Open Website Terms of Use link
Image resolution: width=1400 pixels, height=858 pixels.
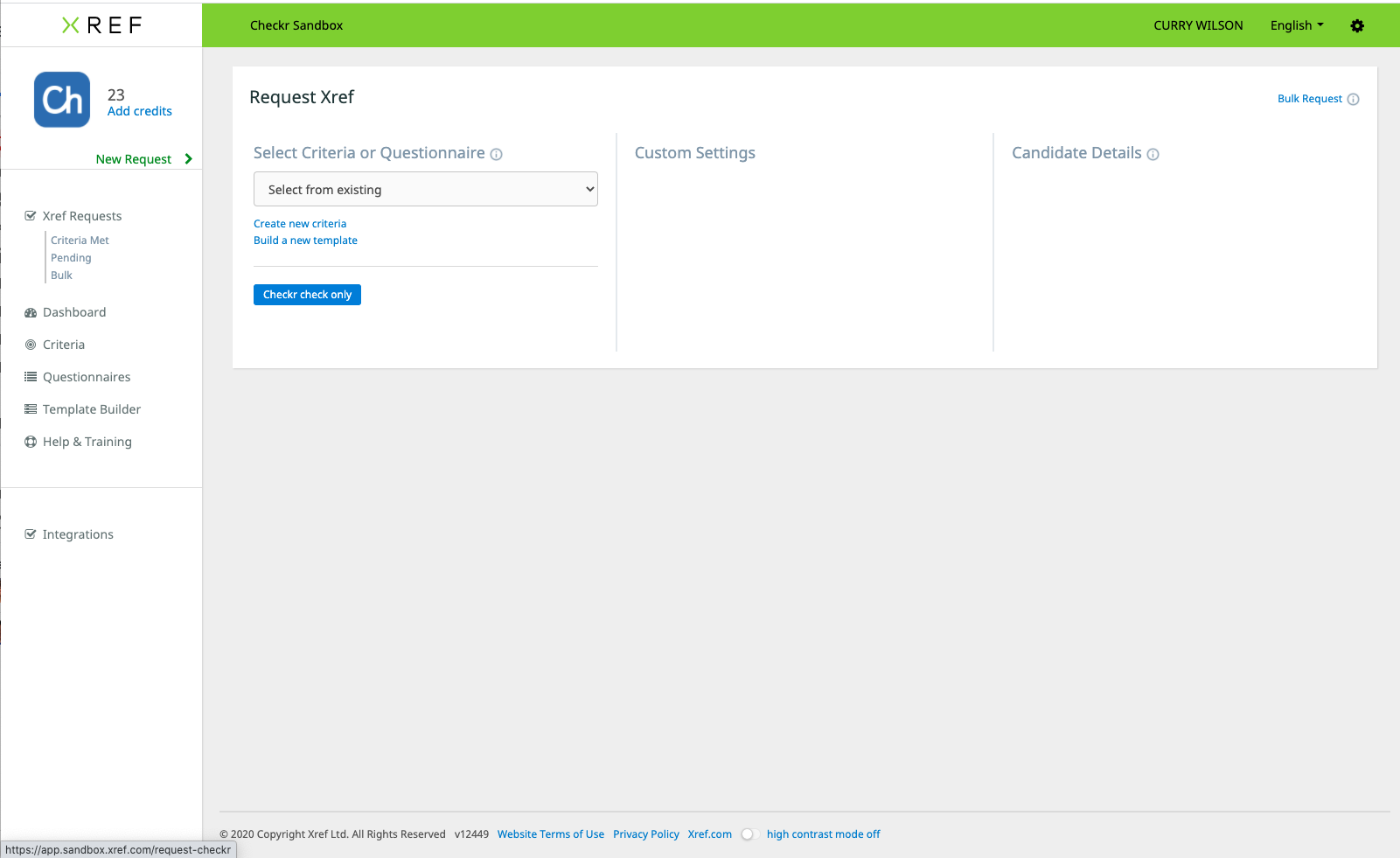pos(551,834)
